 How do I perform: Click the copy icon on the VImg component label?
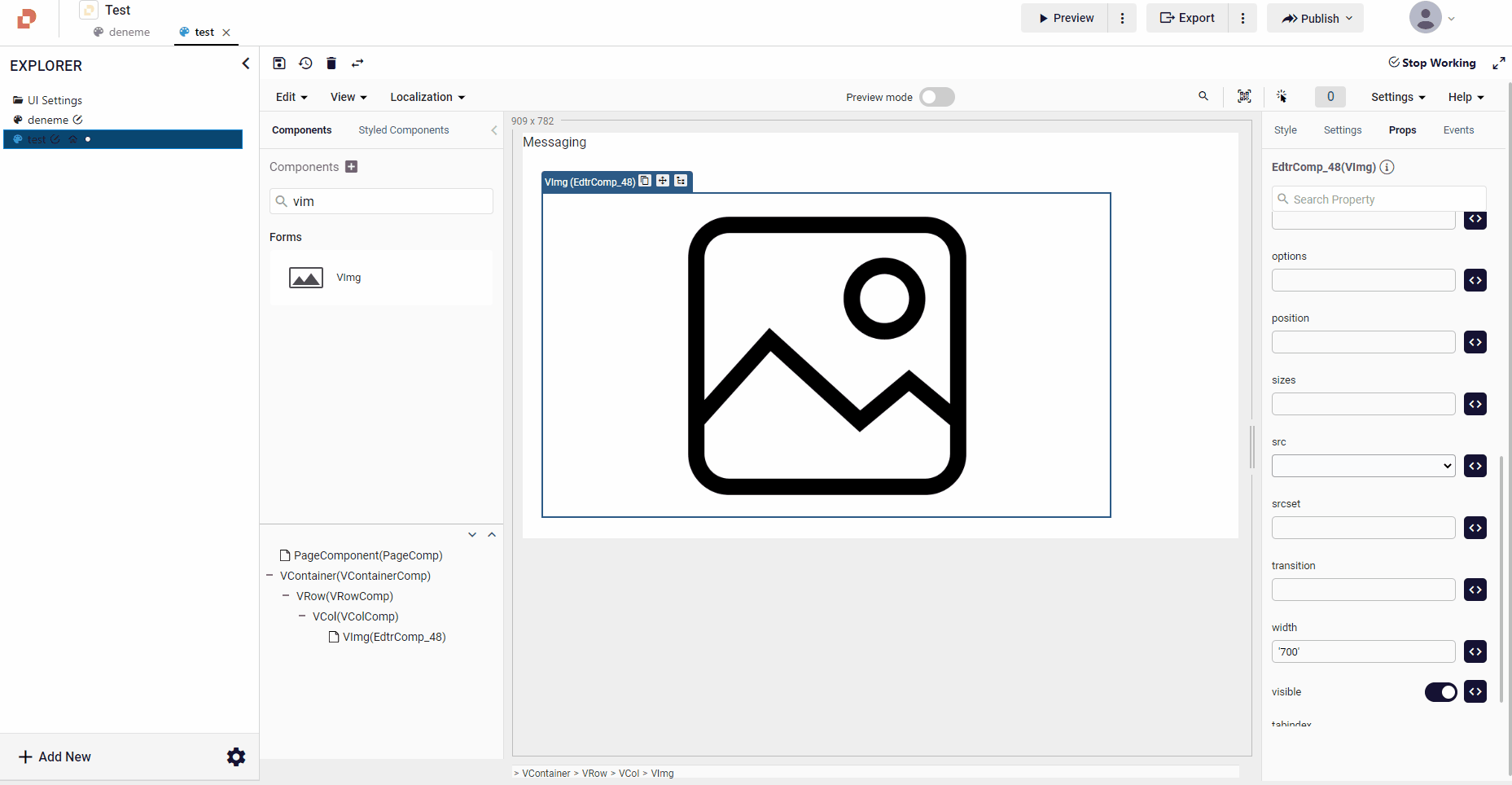click(645, 181)
